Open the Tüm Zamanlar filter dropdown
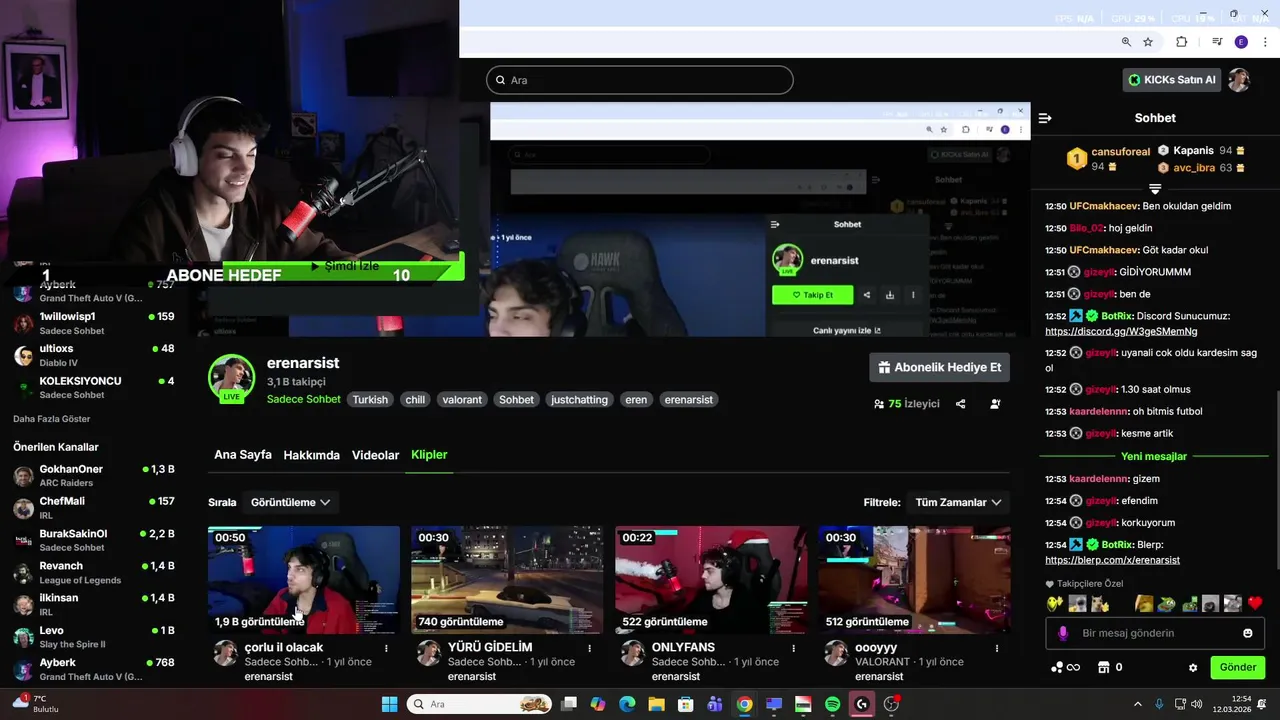The width and height of the screenshot is (1280, 720). (x=958, y=502)
